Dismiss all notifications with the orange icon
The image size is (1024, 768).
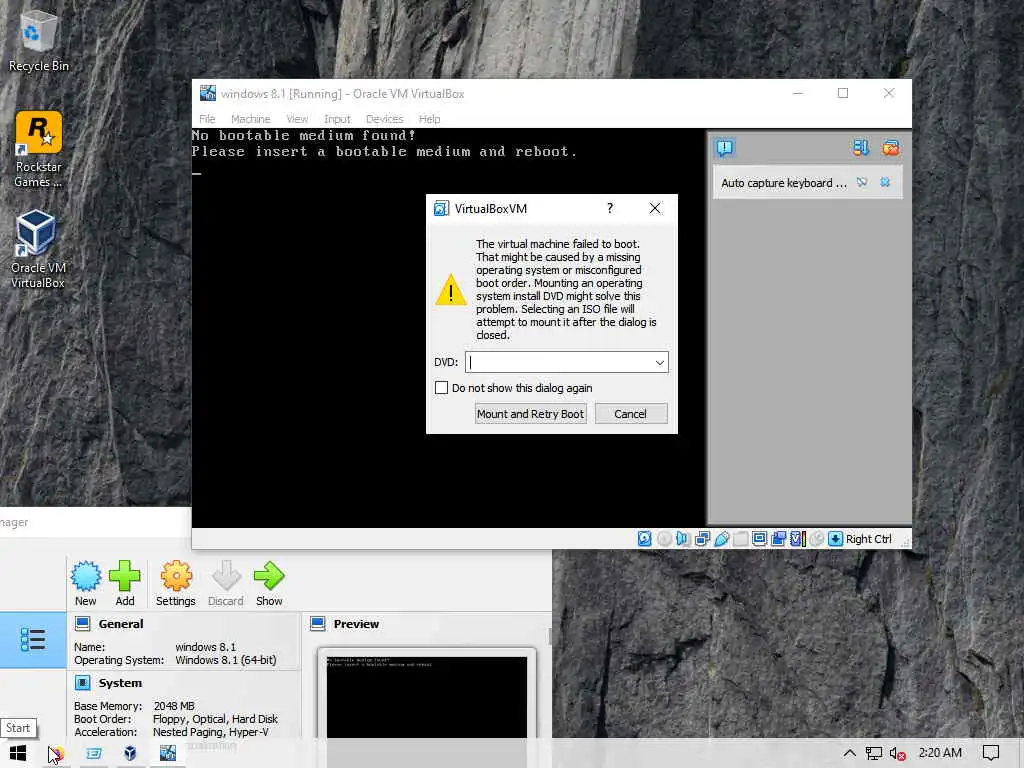pyautogui.click(x=891, y=148)
